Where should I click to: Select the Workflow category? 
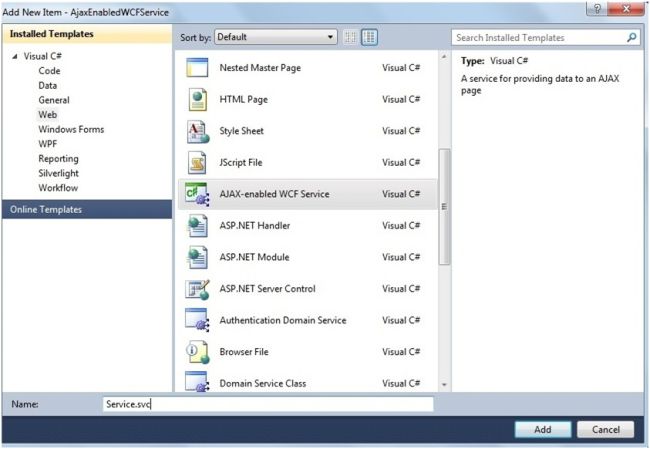tap(58, 188)
